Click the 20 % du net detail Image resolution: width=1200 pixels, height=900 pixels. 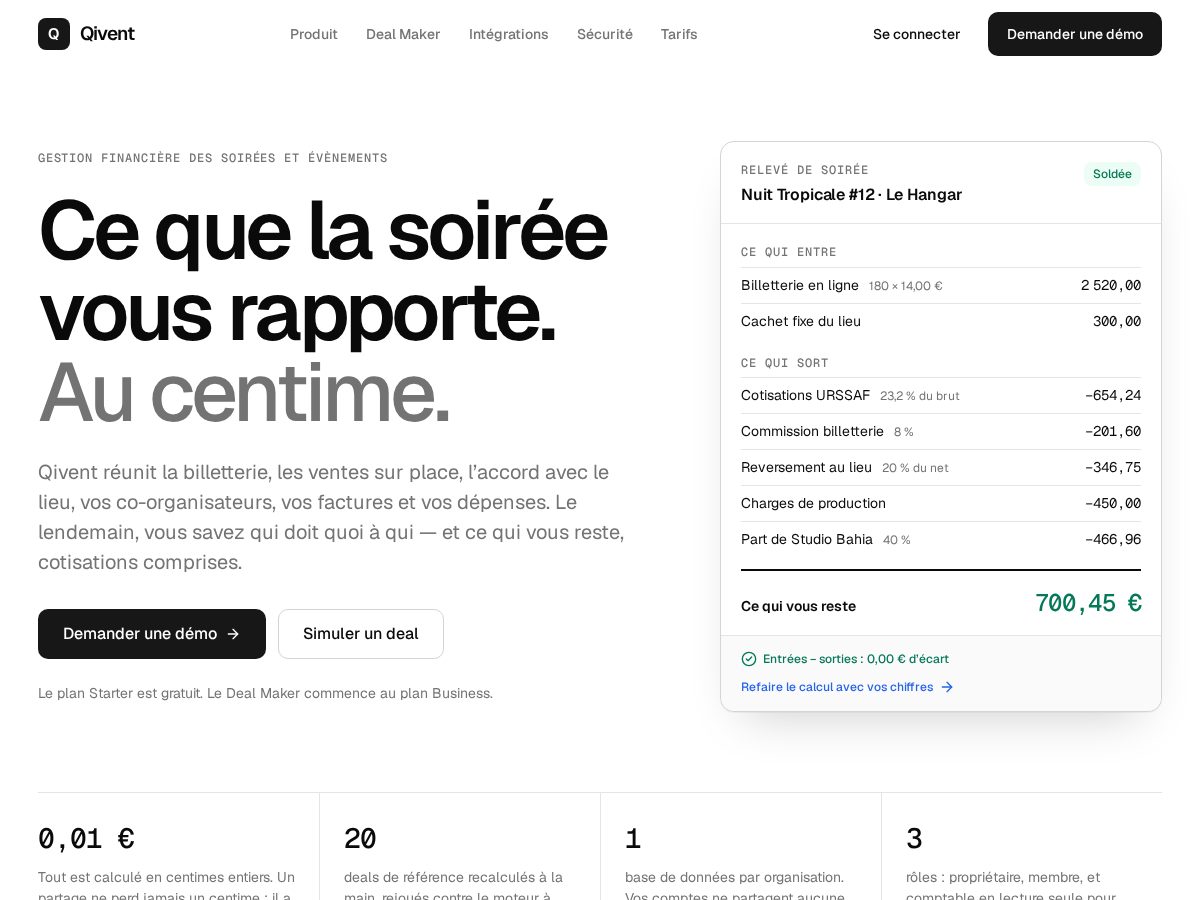coord(915,468)
